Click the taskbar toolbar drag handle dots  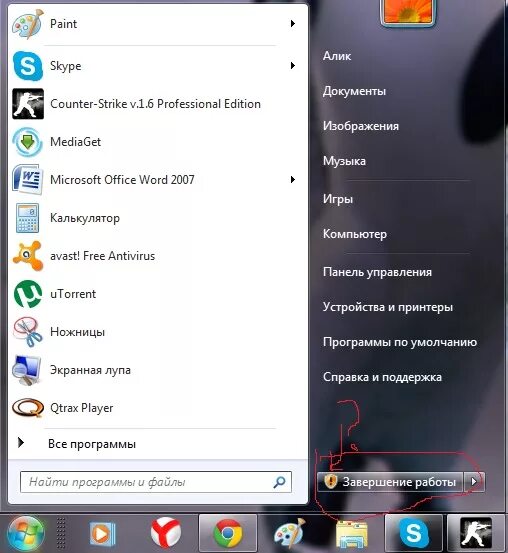click(x=61, y=533)
